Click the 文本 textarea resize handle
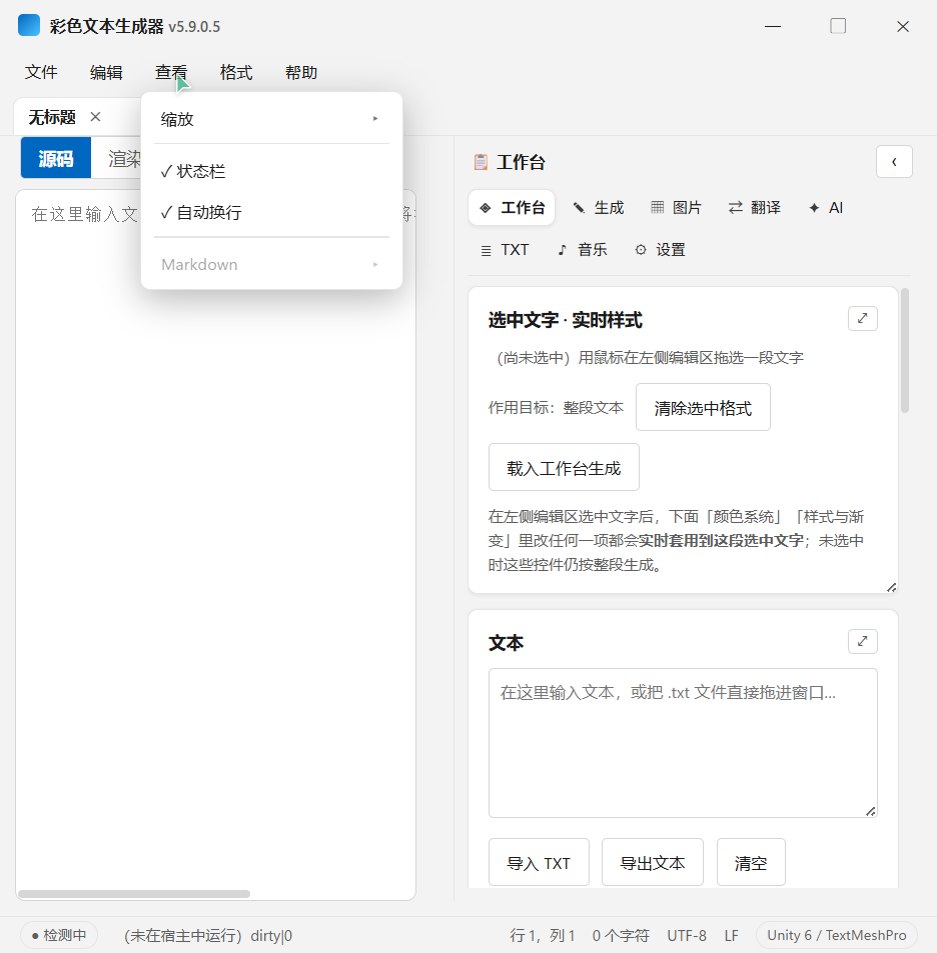This screenshot has width=937, height=953. coord(871,811)
